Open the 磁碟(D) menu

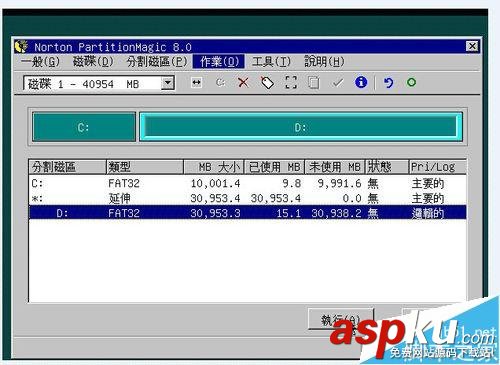[x=93, y=62]
